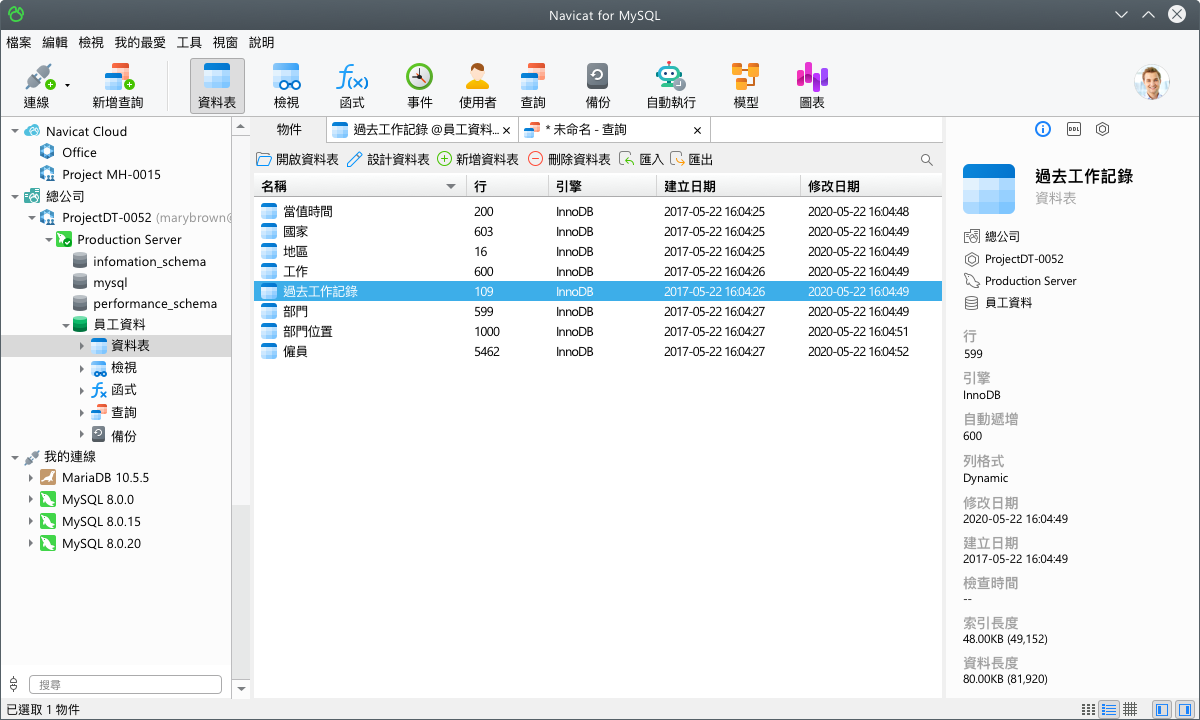Click the sidebar 搜尋 search field
The height and width of the screenshot is (720, 1200).
click(125, 685)
